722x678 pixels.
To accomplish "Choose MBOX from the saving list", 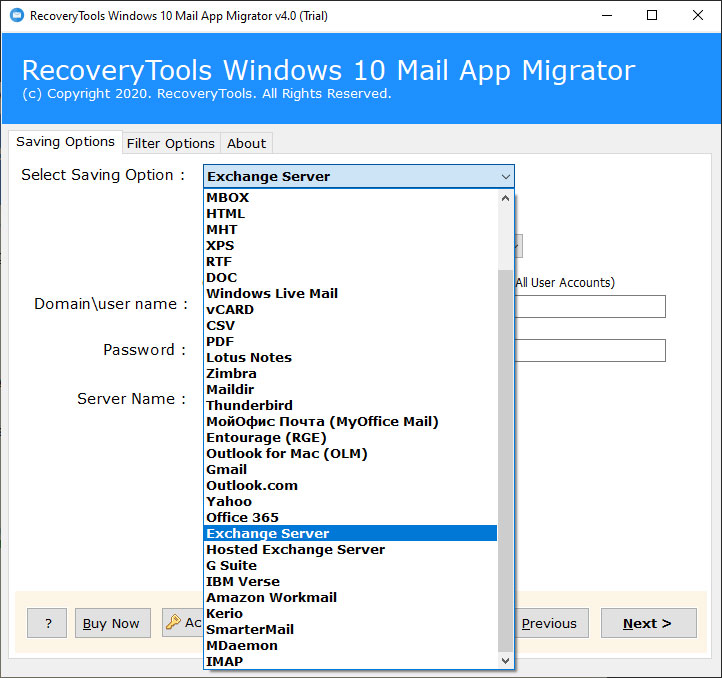I will pos(350,198).
